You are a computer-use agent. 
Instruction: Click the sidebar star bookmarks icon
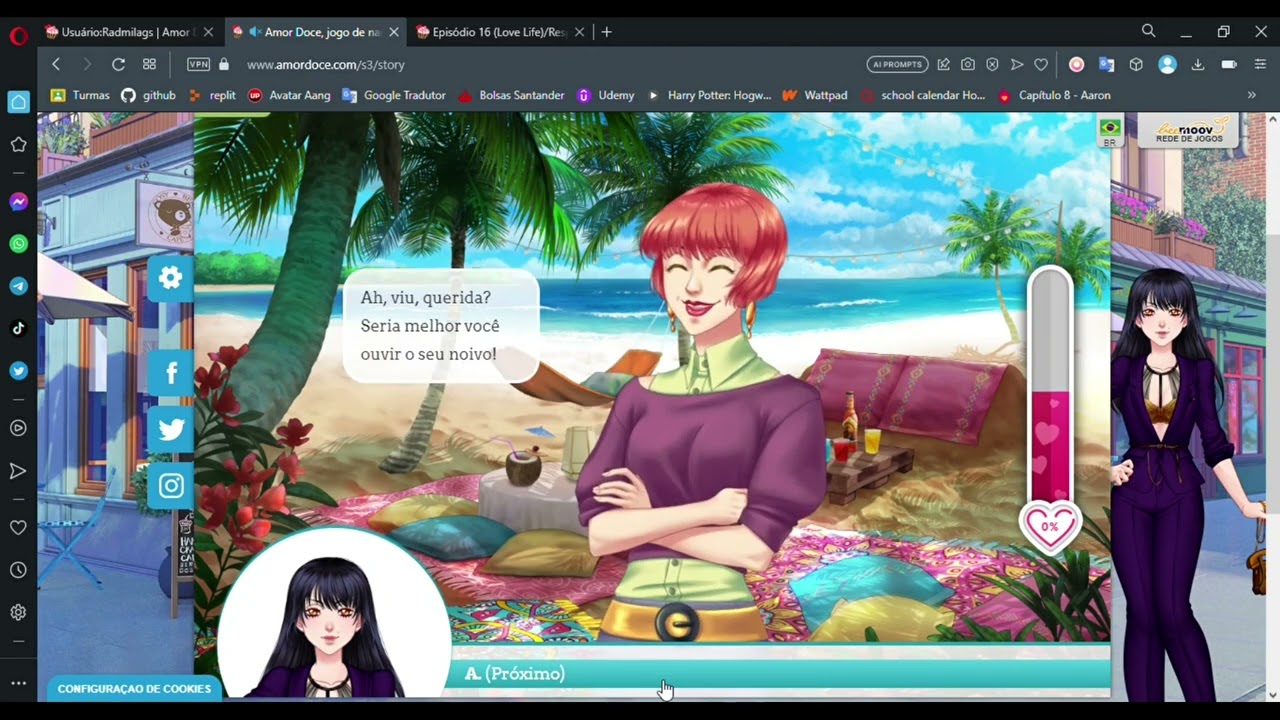coord(18,144)
